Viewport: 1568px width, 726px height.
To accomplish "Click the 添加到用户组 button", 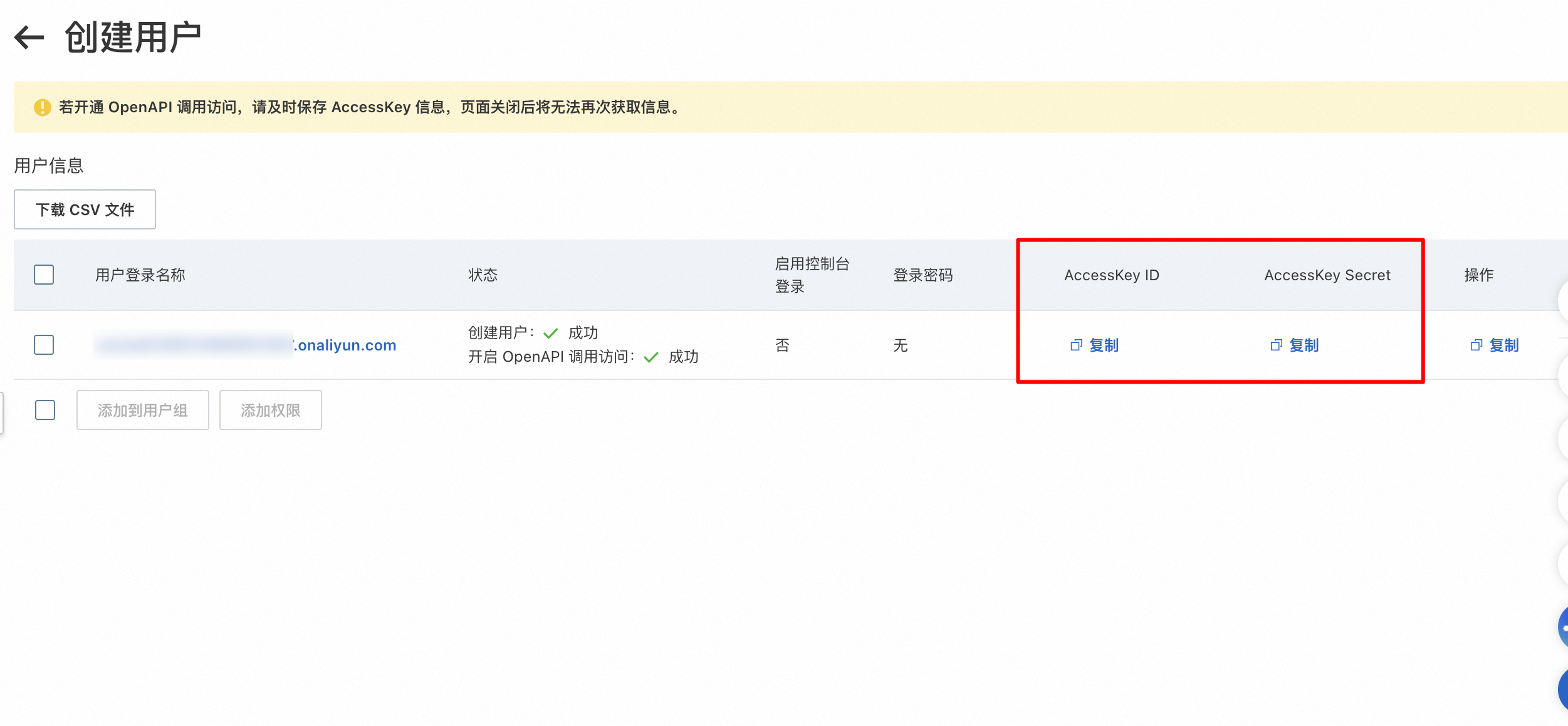I will coord(143,410).
